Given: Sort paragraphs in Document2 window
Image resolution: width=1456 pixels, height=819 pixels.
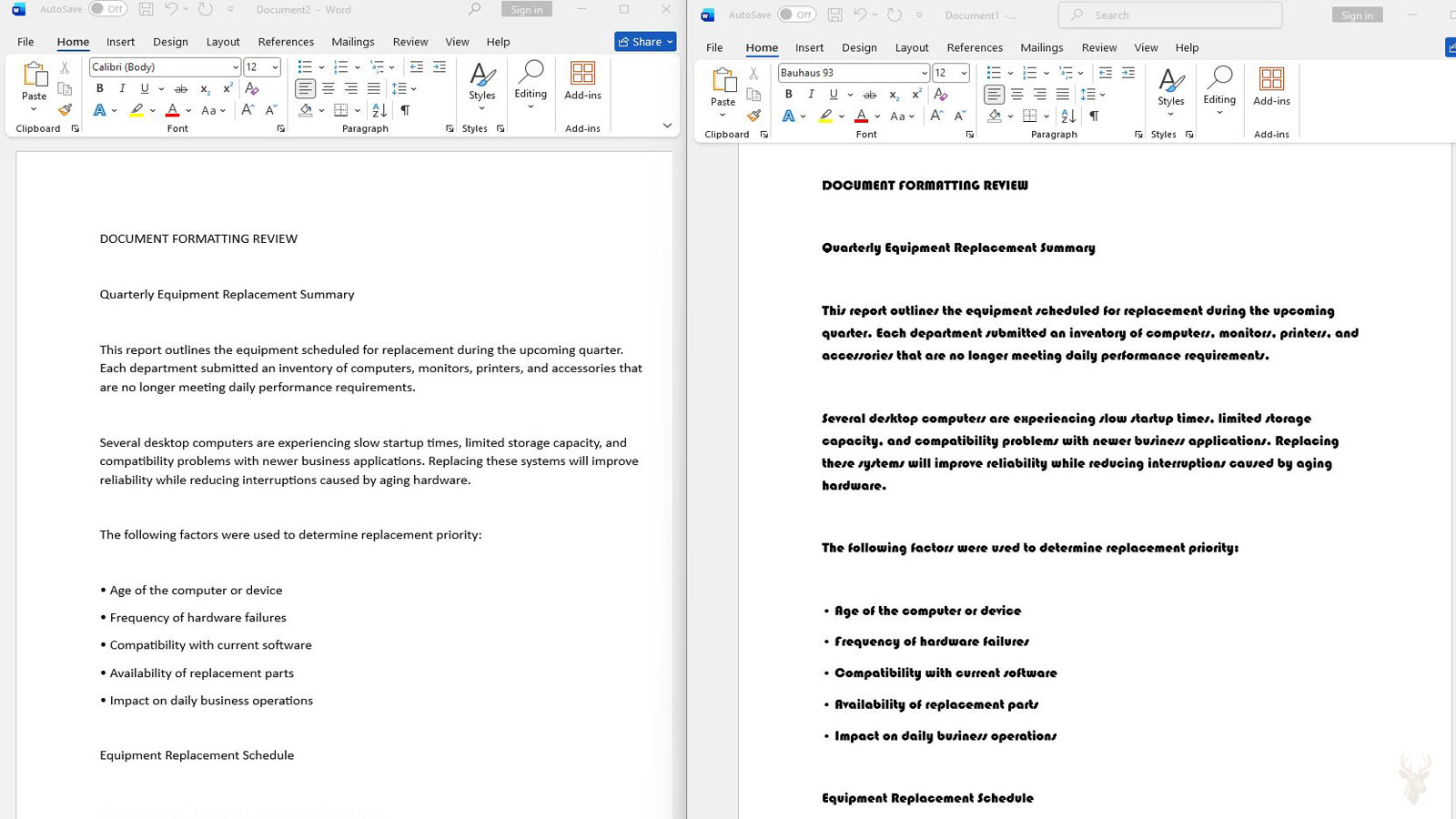Looking at the screenshot, I should tap(379, 110).
